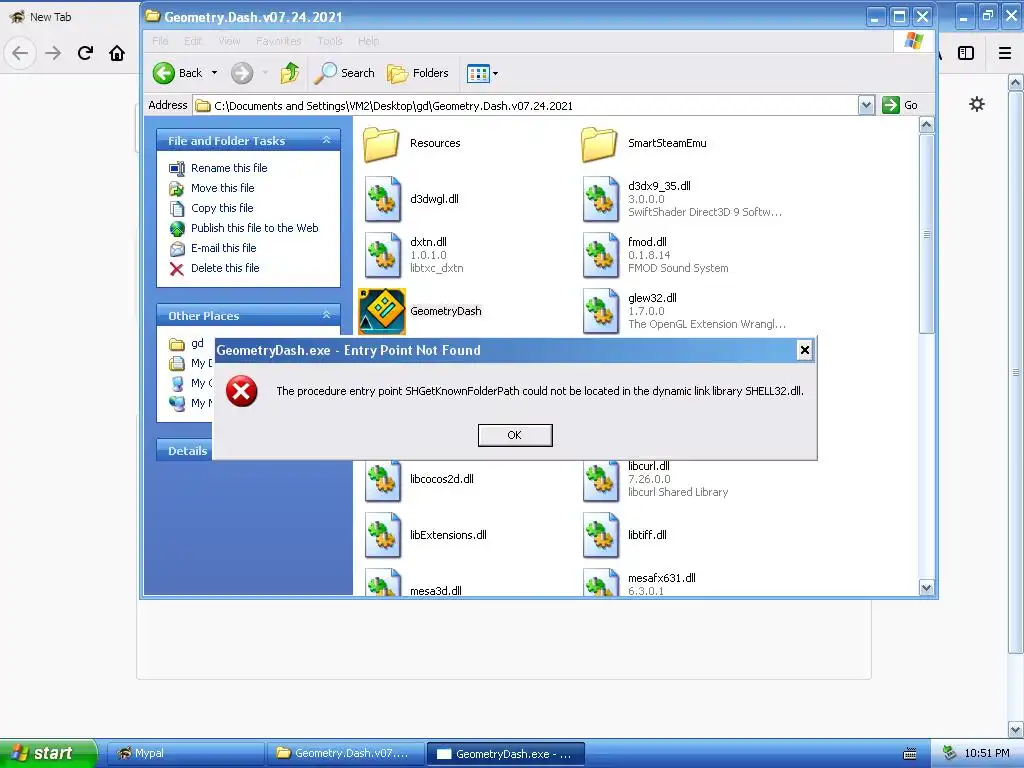Click E-mail this file link
The width and height of the screenshot is (1024, 768).
click(223, 248)
